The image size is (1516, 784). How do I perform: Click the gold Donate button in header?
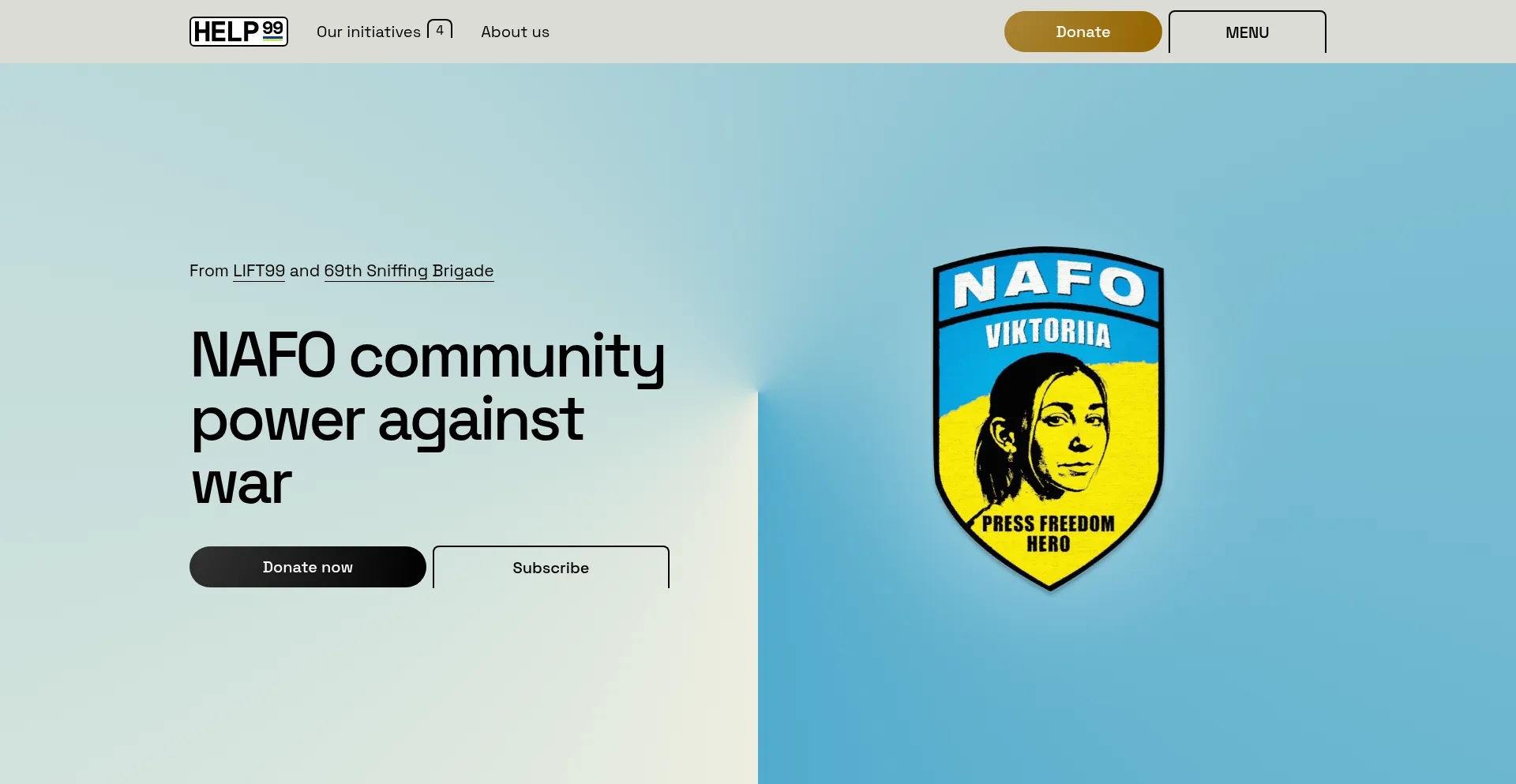click(1083, 32)
